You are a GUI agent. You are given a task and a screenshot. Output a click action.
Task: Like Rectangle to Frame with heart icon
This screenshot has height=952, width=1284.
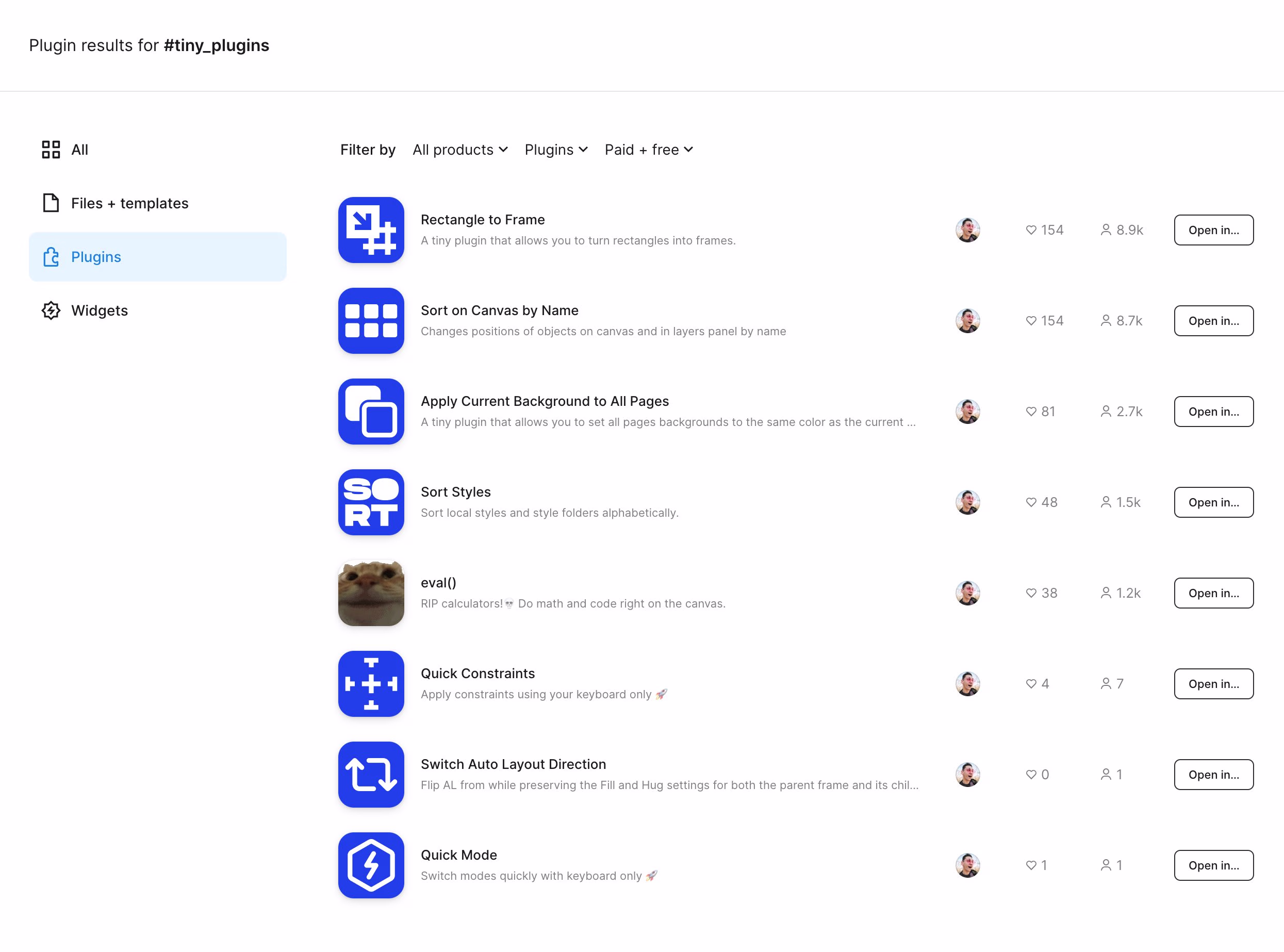[x=1031, y=230]
